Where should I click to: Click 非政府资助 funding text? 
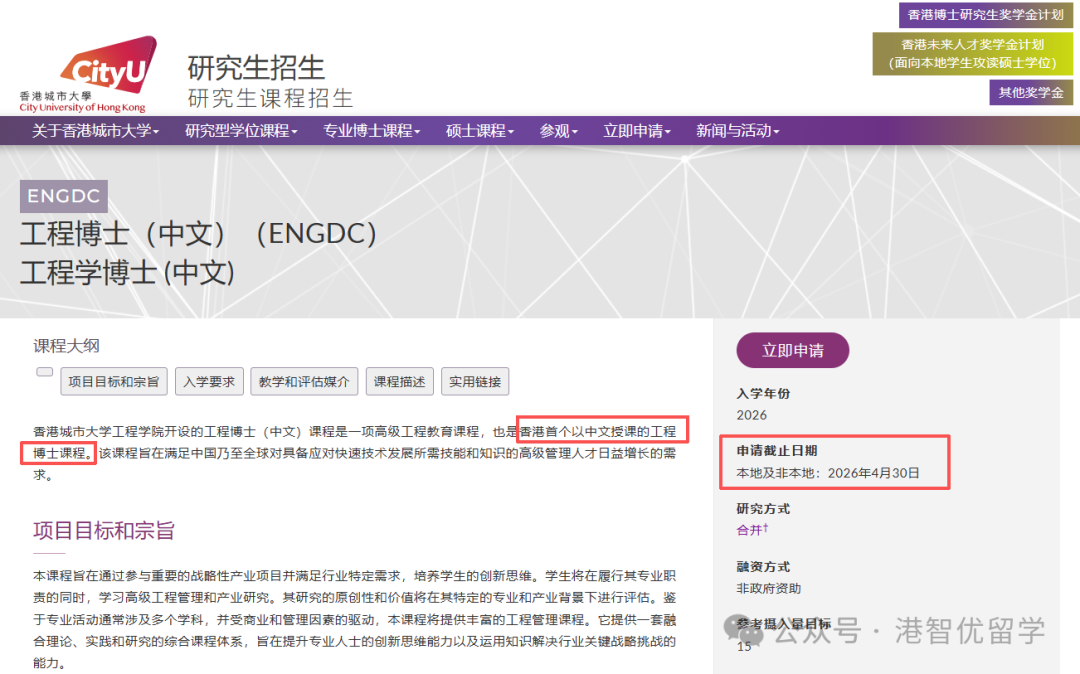[769, 589]
